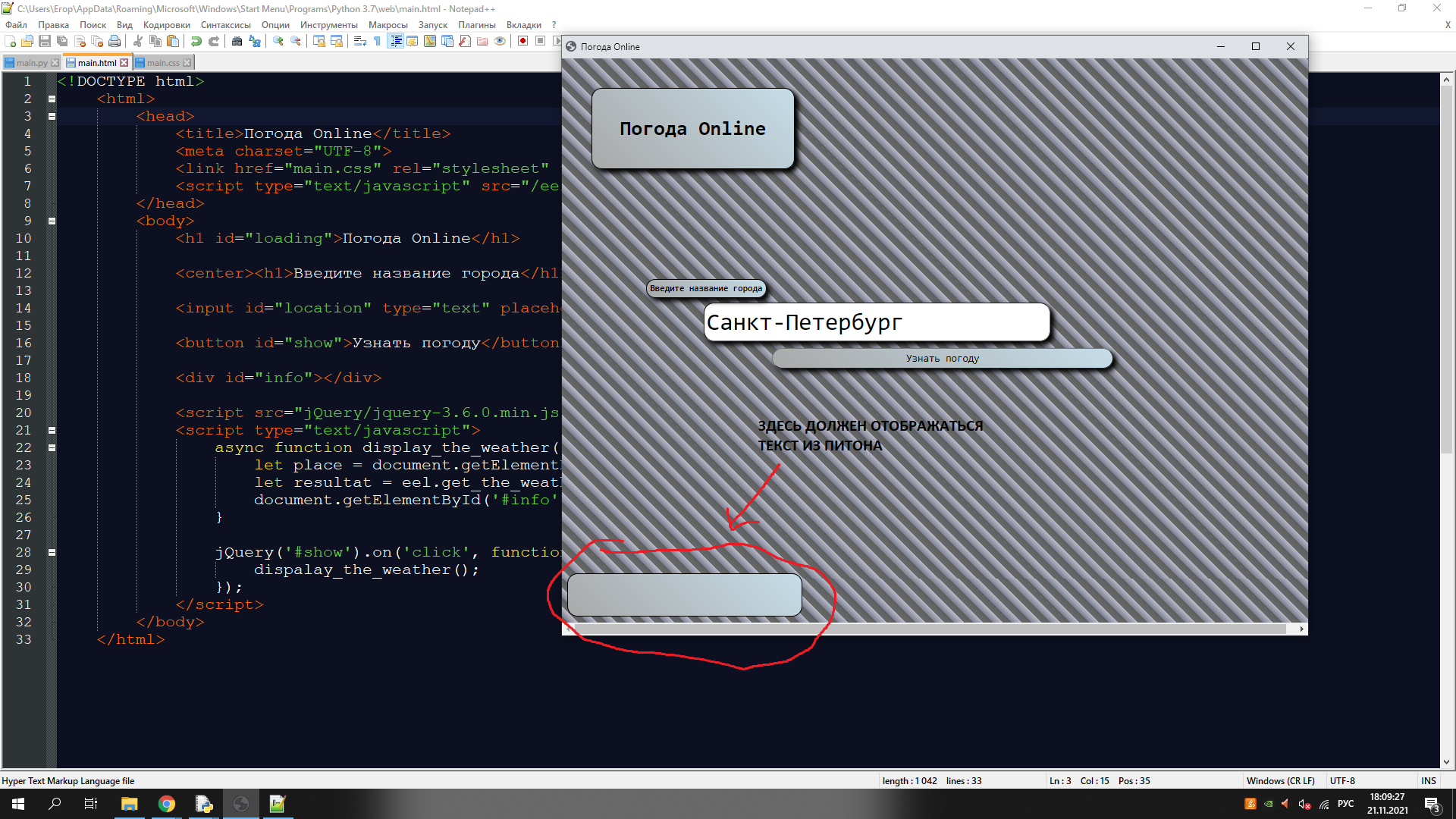Click the New file toolbar icon
Screen dimensions: 1456x819
pyautogui.click(x=11, y=41)
